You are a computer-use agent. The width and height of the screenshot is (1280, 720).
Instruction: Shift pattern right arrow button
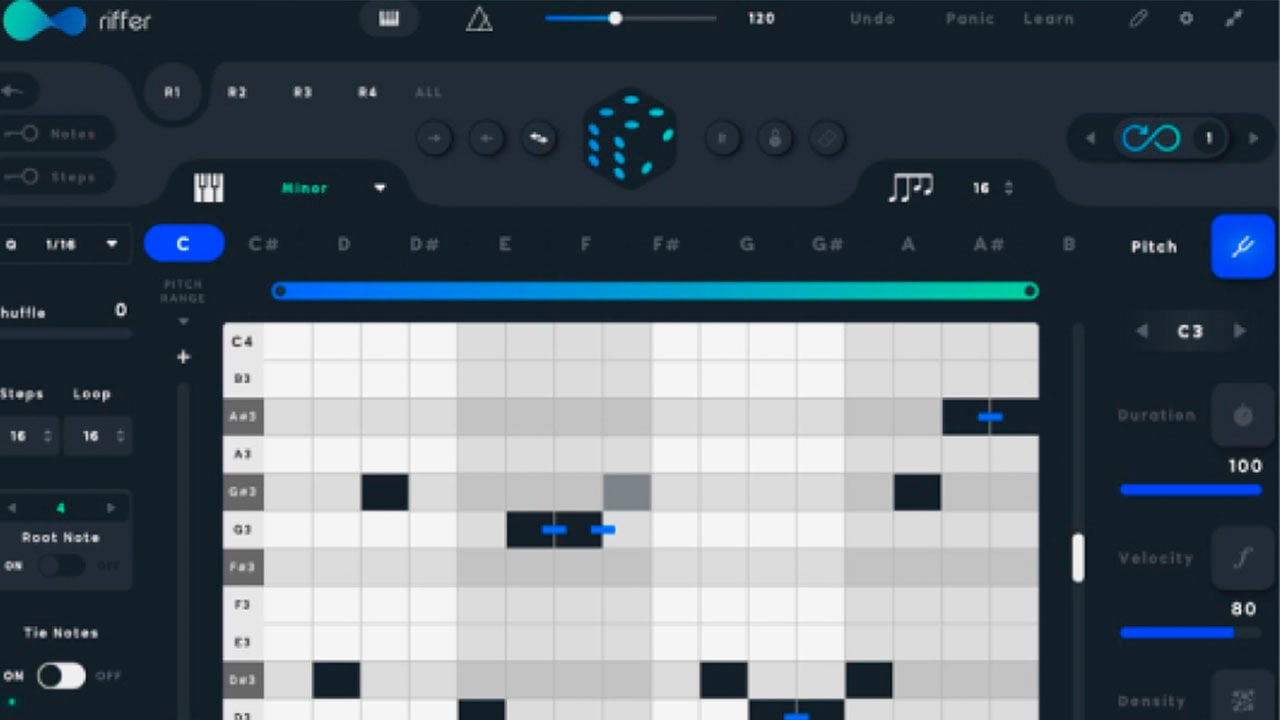pos(434,138)
